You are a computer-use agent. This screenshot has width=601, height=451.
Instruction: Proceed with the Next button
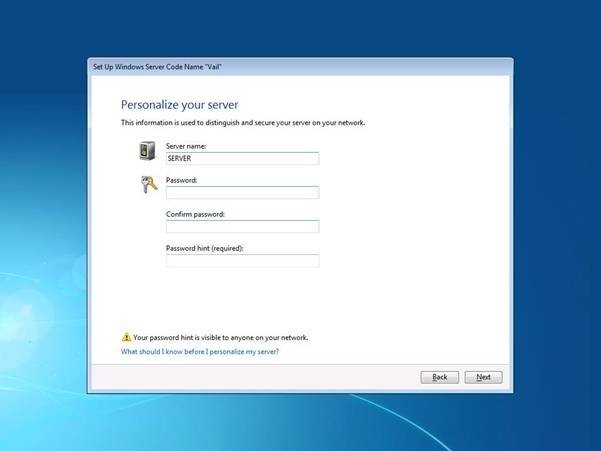point(483,377)
